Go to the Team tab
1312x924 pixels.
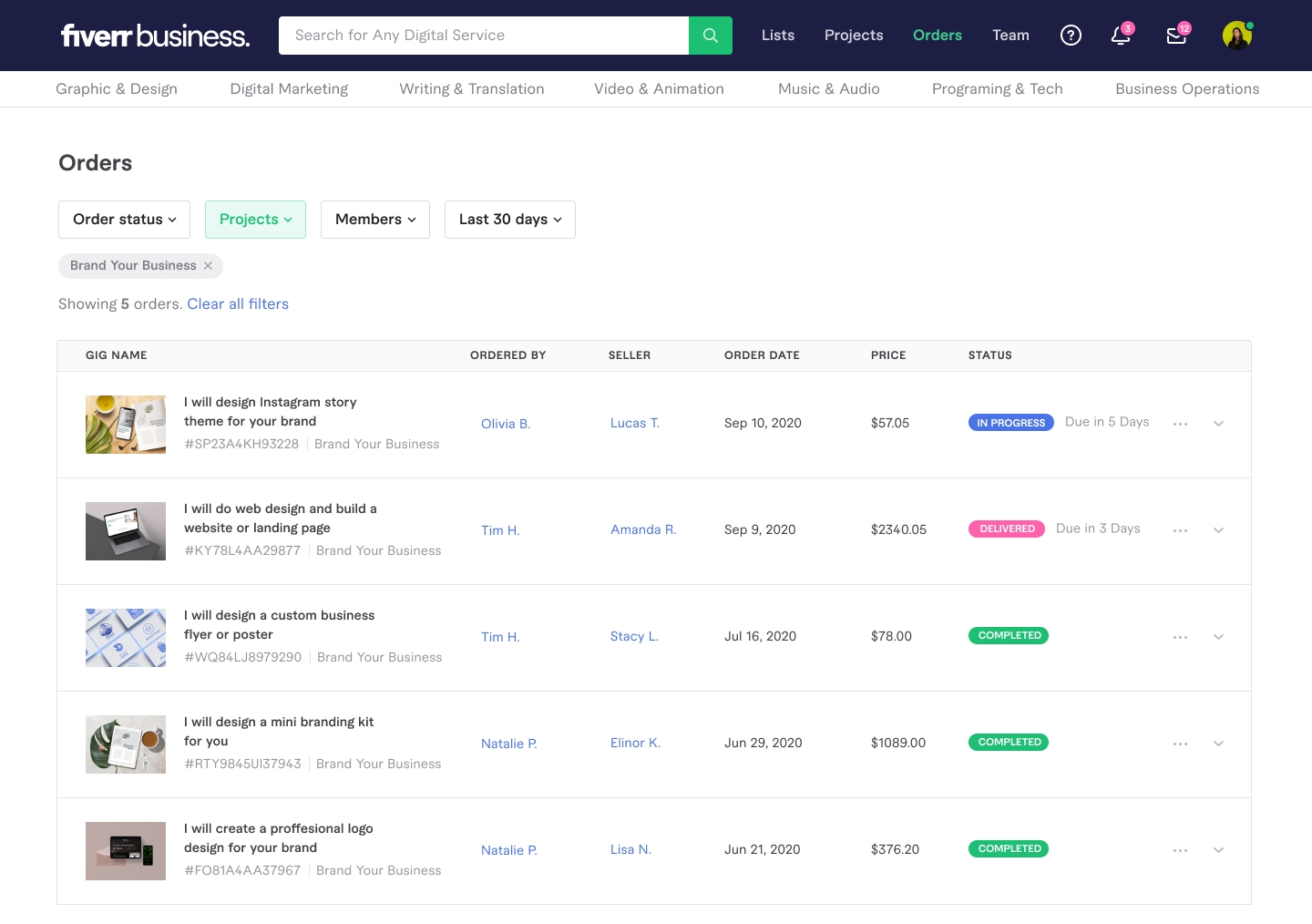point(1010,36)
